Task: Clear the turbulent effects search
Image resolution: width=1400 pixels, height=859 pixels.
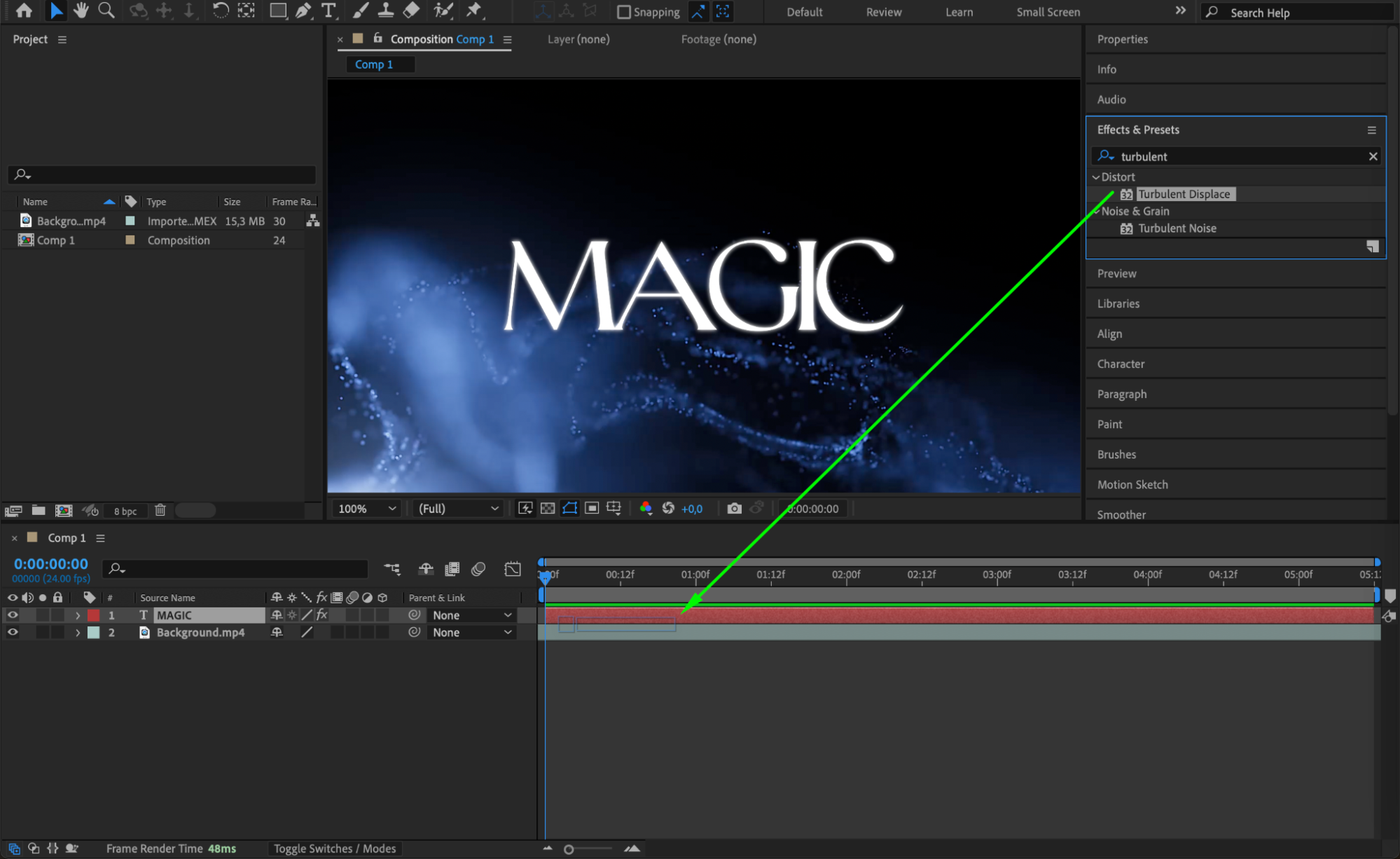Action: coord(1373,156)
